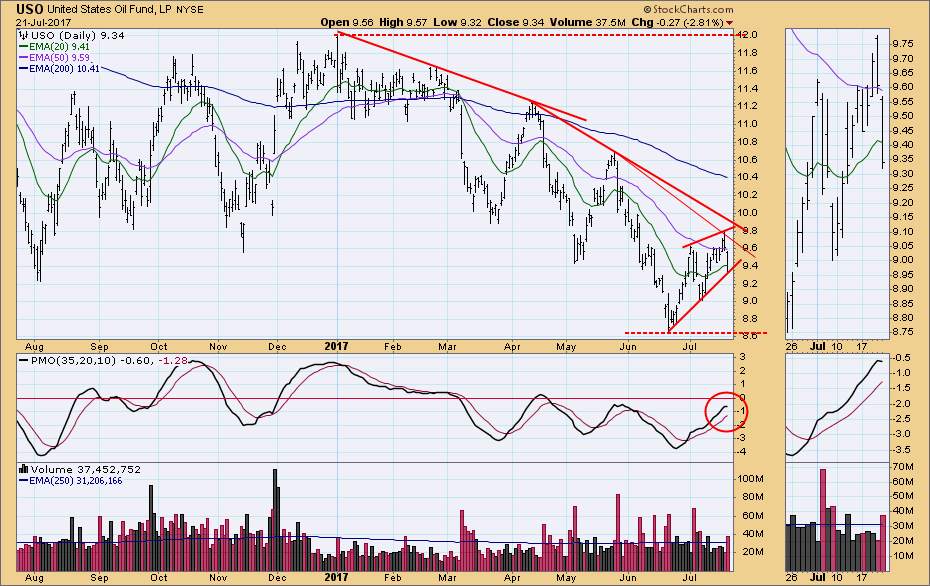The height and width of the screenshot is (586, 930).
Task: Click the 8.6 price axis label
Action: 749,336
